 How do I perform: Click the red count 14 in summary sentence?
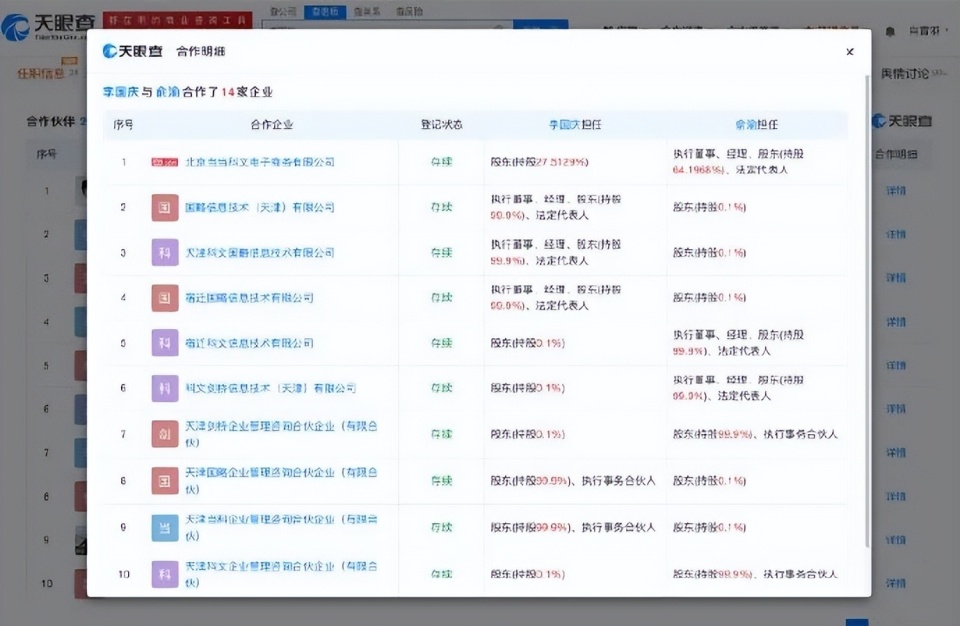[228, 92]
